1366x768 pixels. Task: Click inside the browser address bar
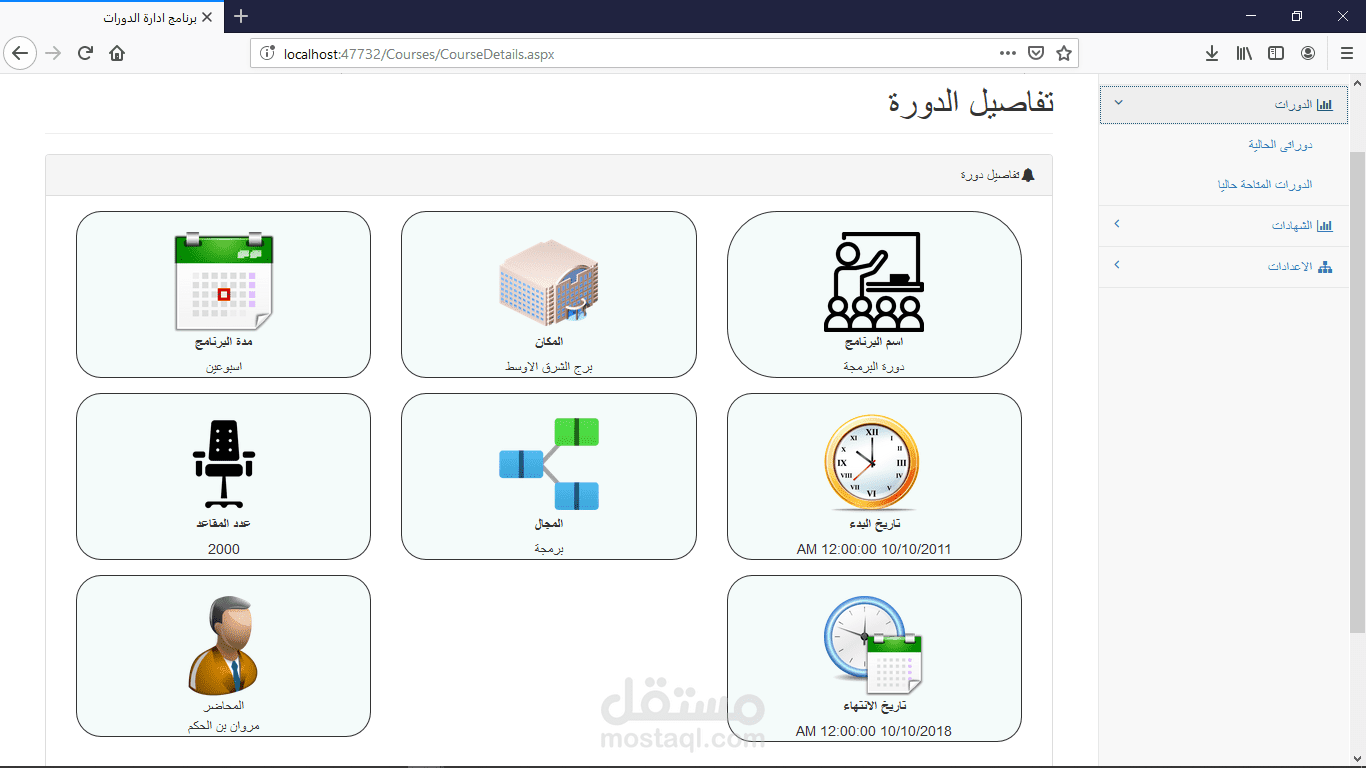point(600,53)
